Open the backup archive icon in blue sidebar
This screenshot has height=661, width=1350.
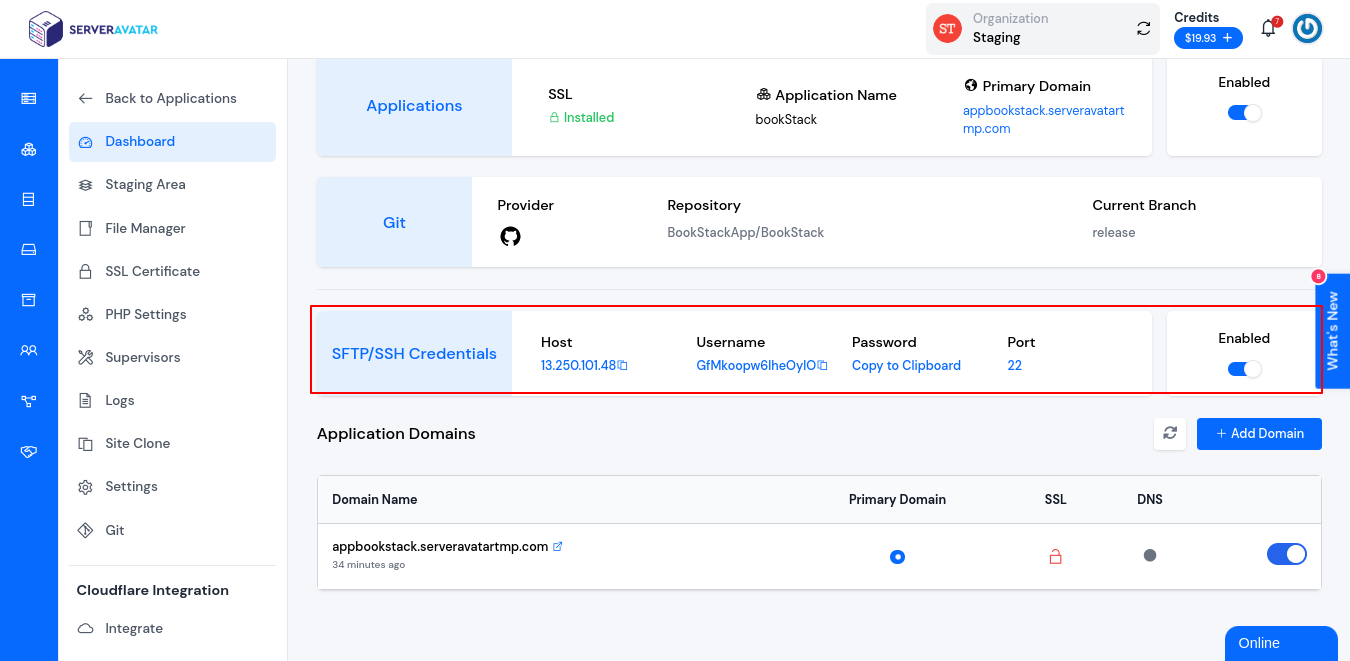(29, 300)
